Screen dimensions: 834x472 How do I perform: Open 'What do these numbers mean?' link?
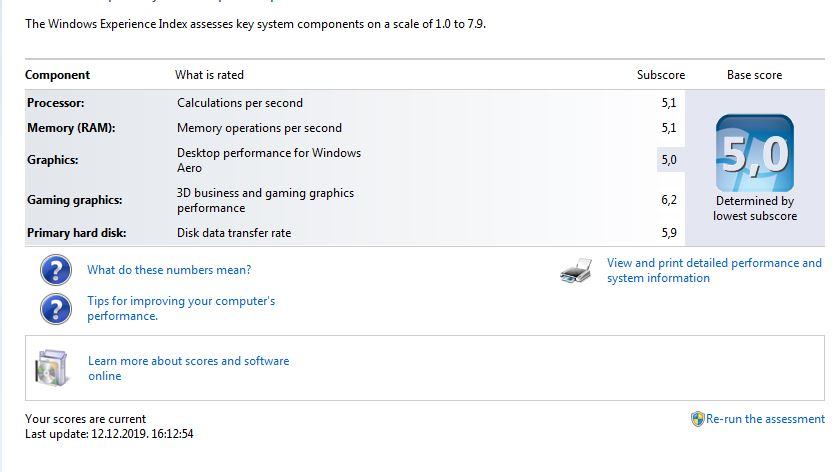pos(169,270)
